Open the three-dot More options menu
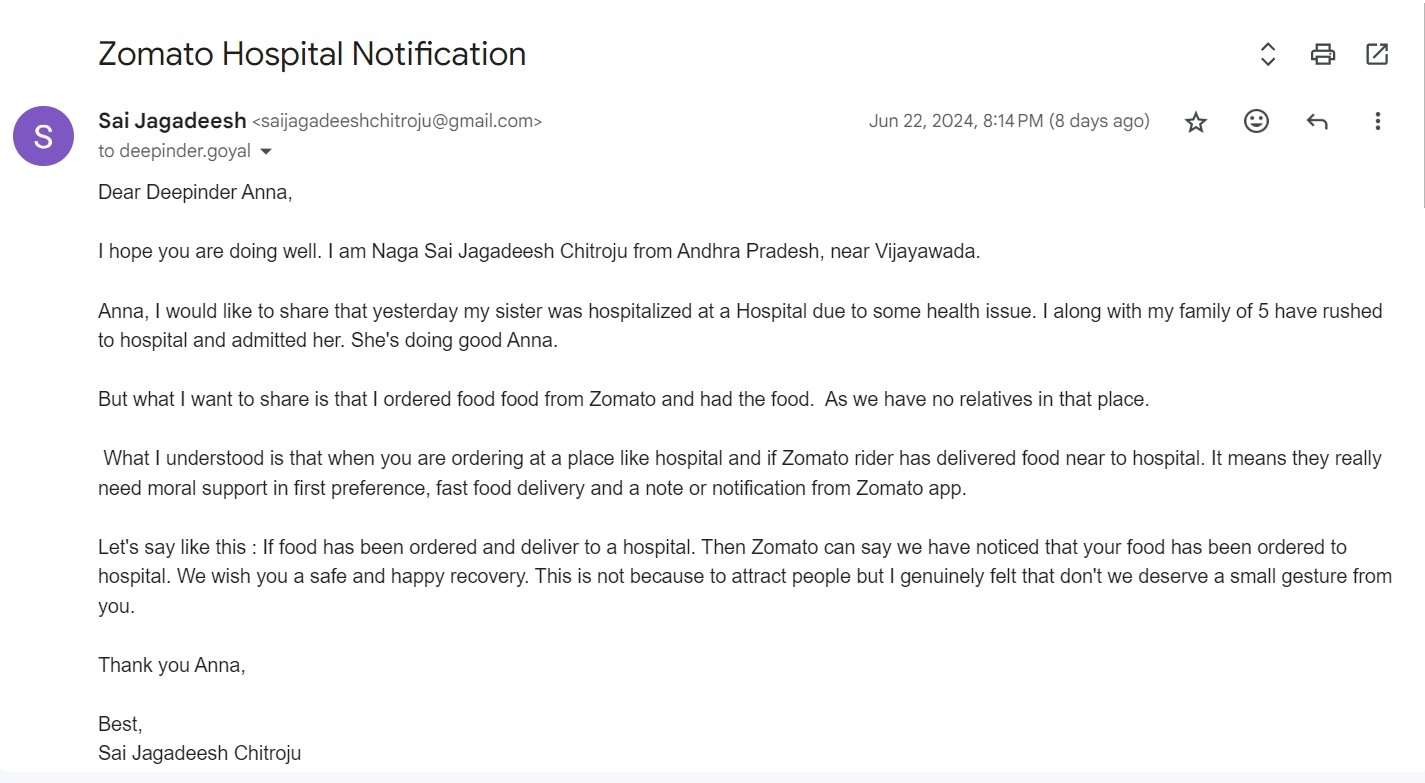Screen dimensions: 1425x783 click(1377, 122)
